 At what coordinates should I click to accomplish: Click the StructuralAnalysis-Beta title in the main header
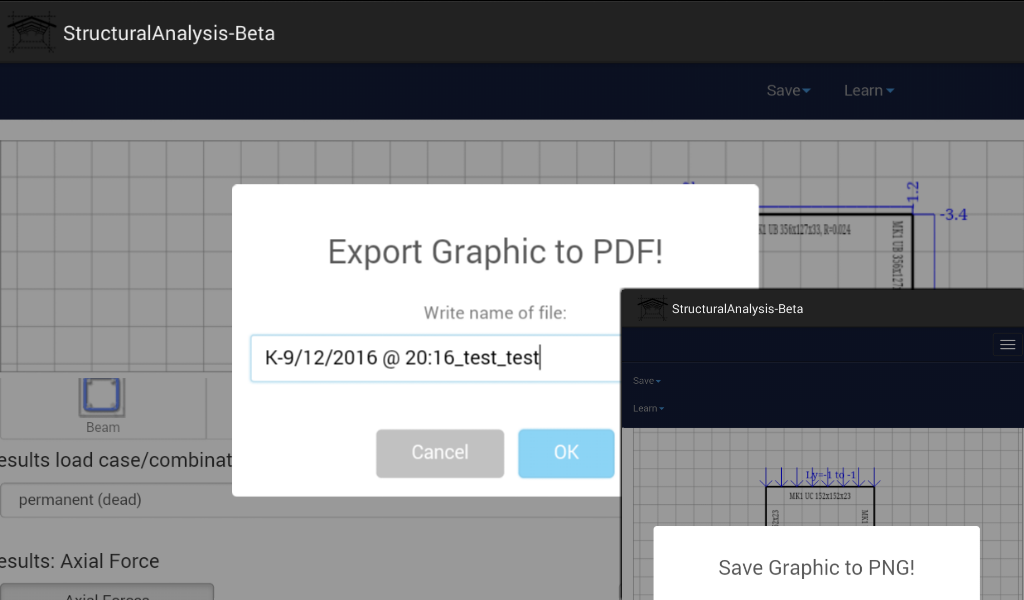click(x=169, y=33)
